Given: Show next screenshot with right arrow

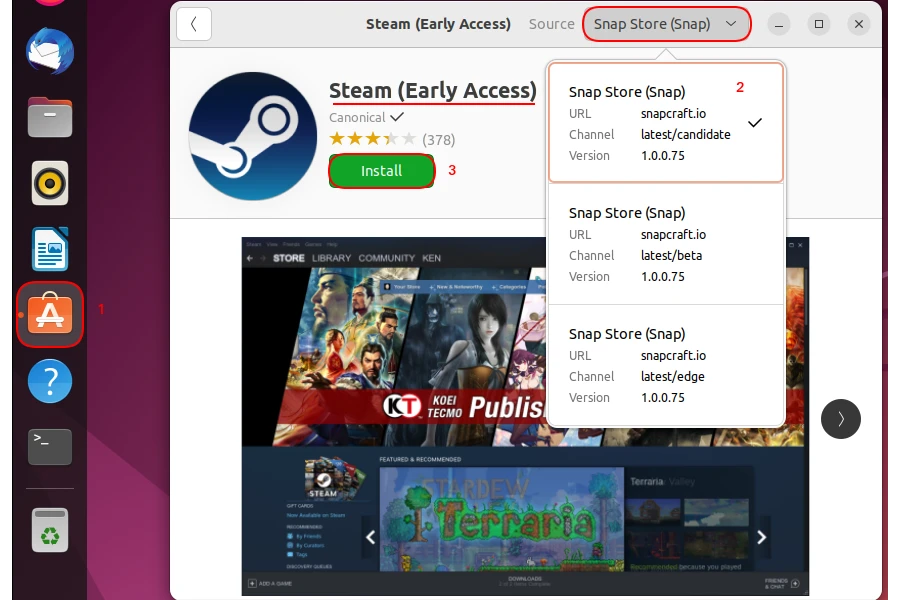Looking at the screenshot, I should point(840,419).
